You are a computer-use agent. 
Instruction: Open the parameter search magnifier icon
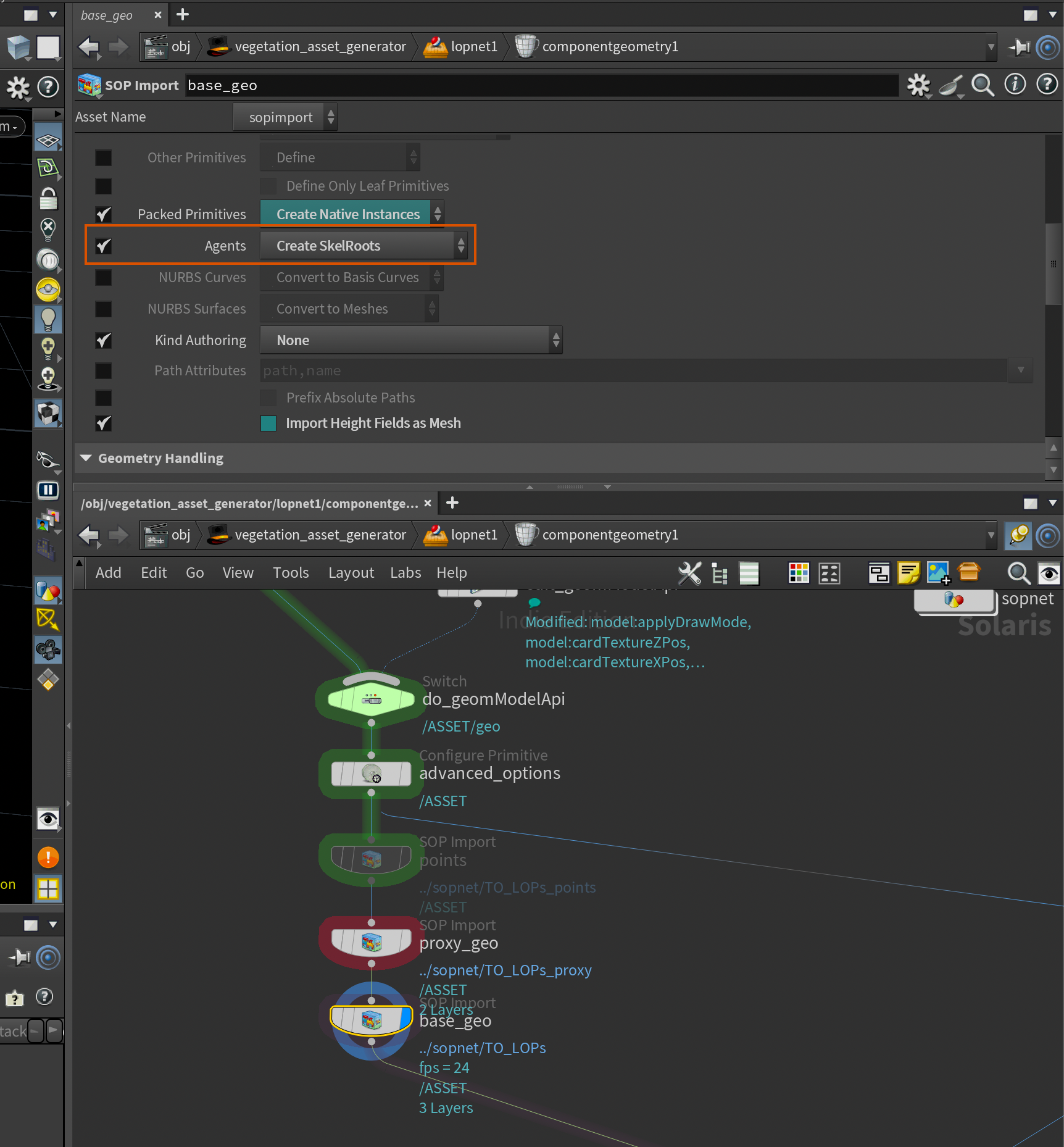pyautogui.click(x=983, y=85)
